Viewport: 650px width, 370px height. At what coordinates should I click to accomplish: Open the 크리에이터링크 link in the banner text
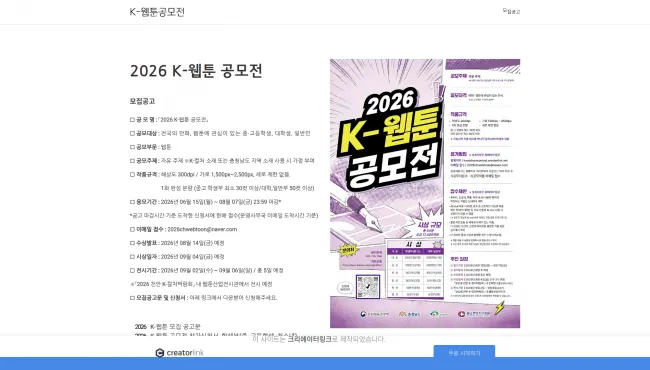pos(310,339)
